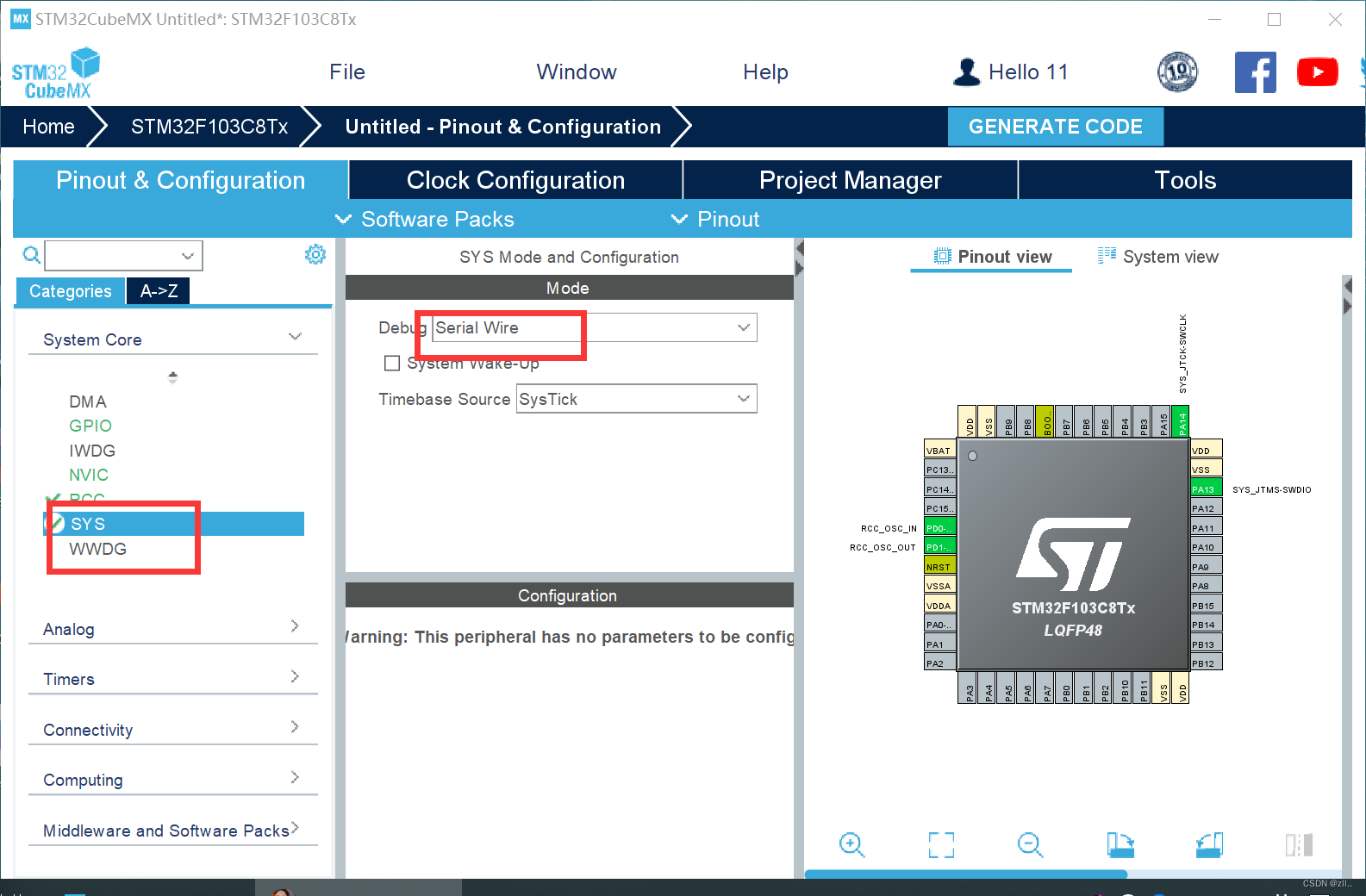The width and height of the screenshot is (1366, 896).
Task: Select WWDG in System Core list
Action: click(97, 549)
